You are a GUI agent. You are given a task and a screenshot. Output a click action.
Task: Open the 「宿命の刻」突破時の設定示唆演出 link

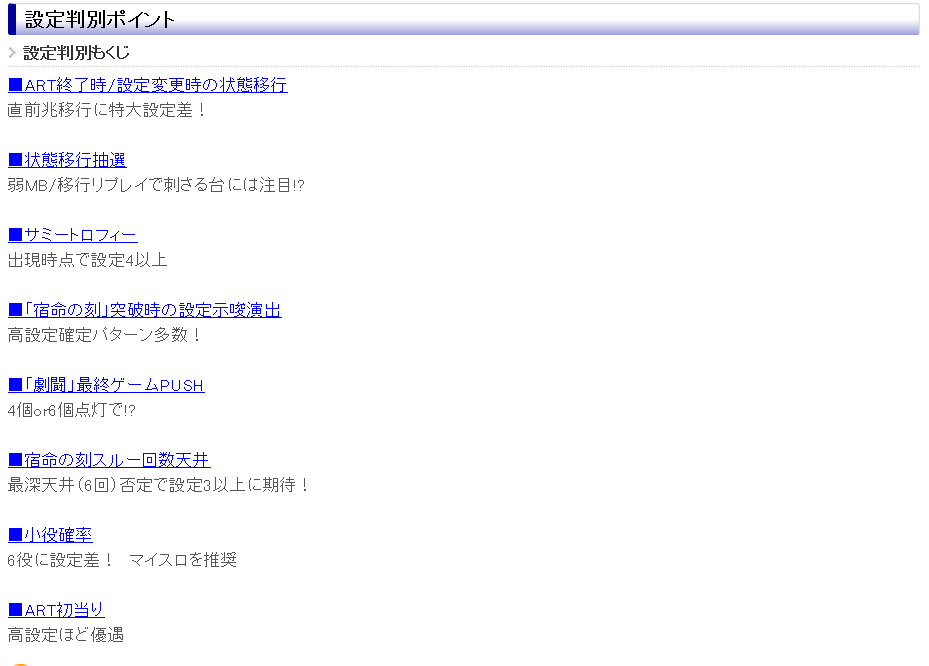point(145,310)
